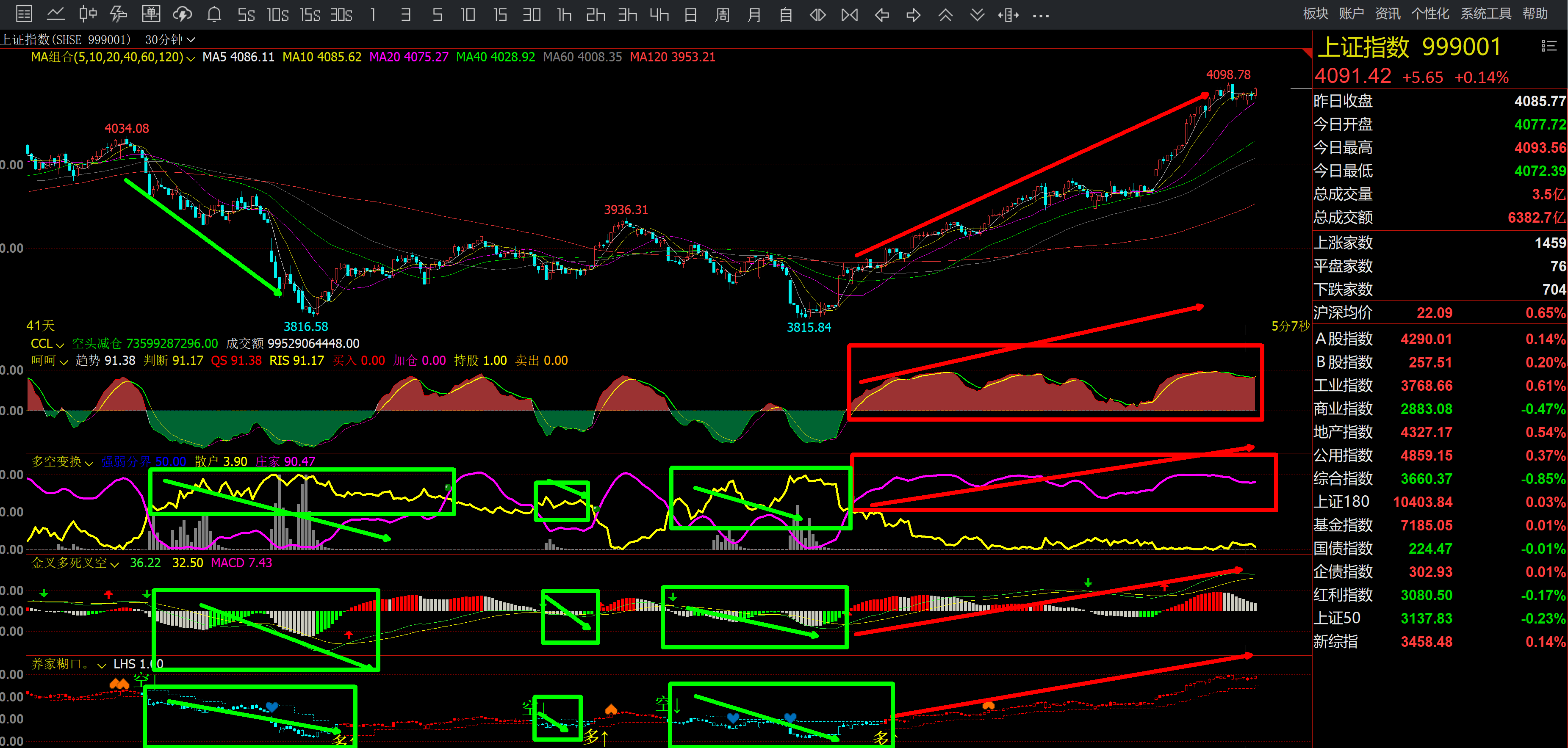Click the left arrow navigation icon
Image resolution: width=1568 pixels, height=748 pixels.
click(881, 14)
